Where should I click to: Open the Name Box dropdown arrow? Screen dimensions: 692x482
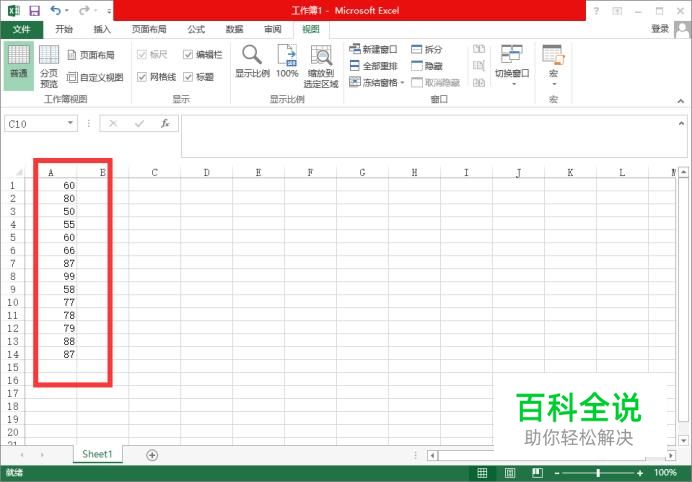tap(70, 123)
